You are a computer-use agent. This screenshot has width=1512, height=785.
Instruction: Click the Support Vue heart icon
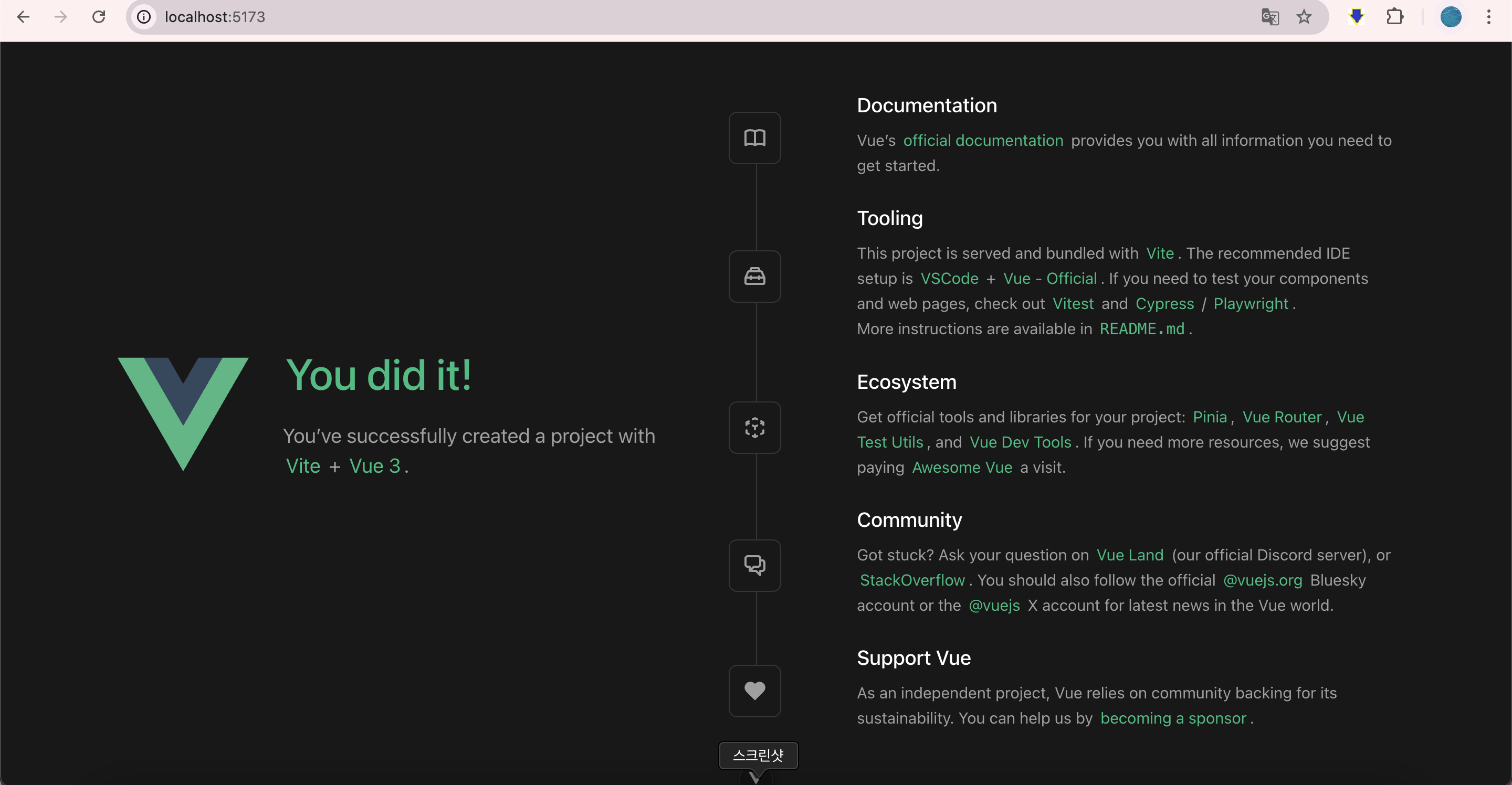[755, 691]
